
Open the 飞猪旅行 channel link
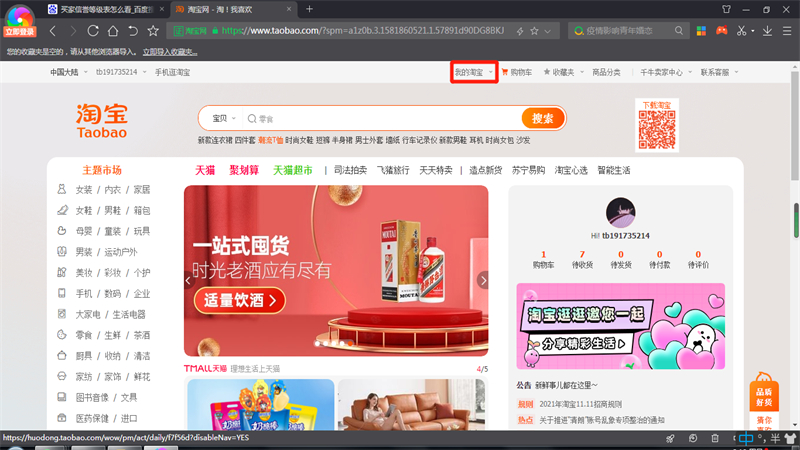[x=393, y=170]
